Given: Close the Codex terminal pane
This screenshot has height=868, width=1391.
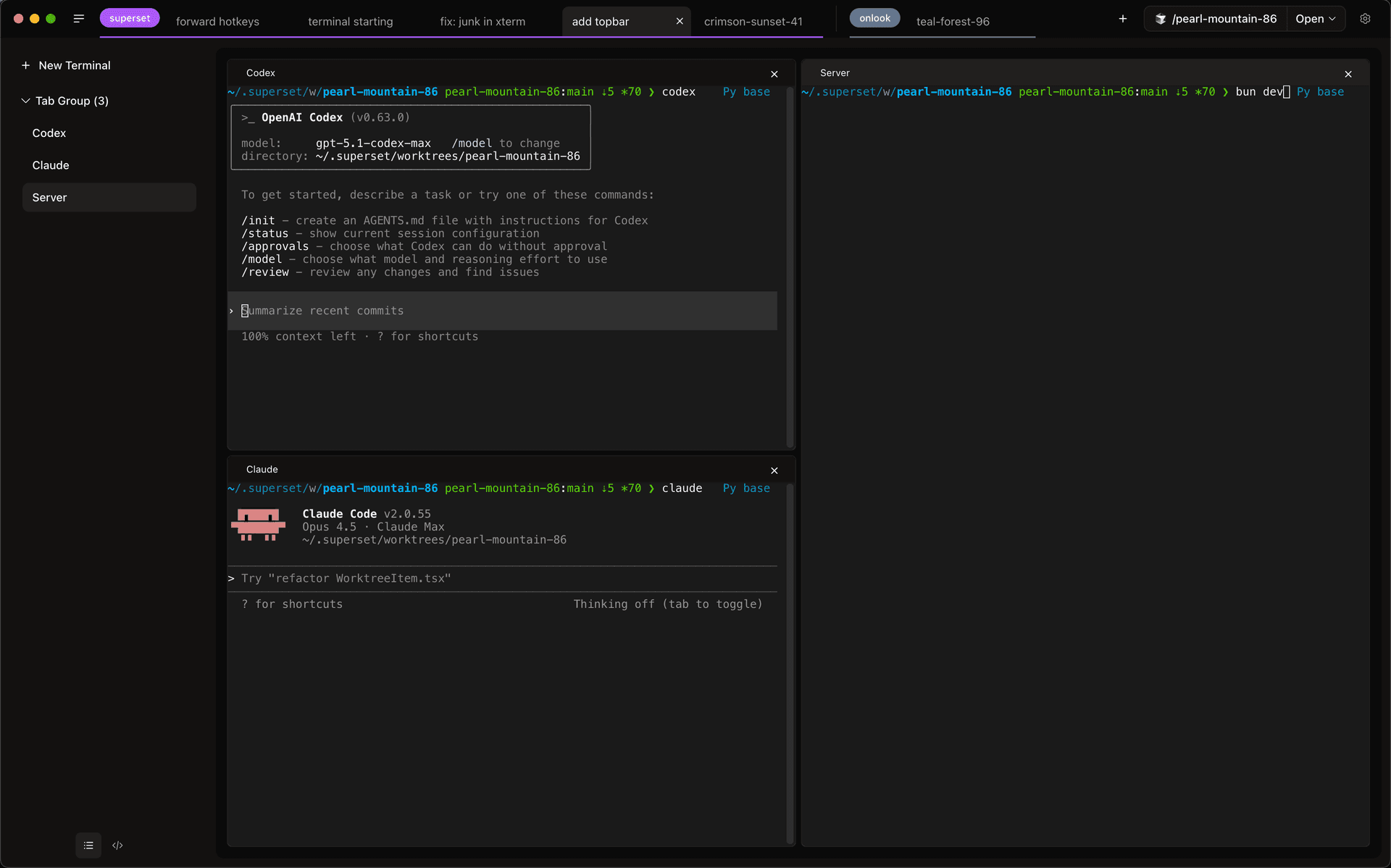Looking at the screenshot, I should point(774,74).
